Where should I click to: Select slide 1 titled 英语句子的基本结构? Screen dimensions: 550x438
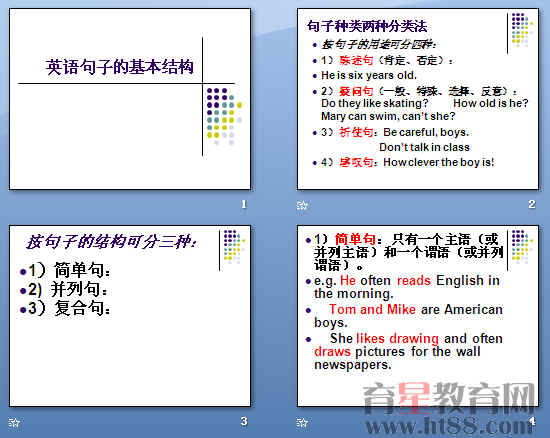pyautogui.click(x=130, y=99)
